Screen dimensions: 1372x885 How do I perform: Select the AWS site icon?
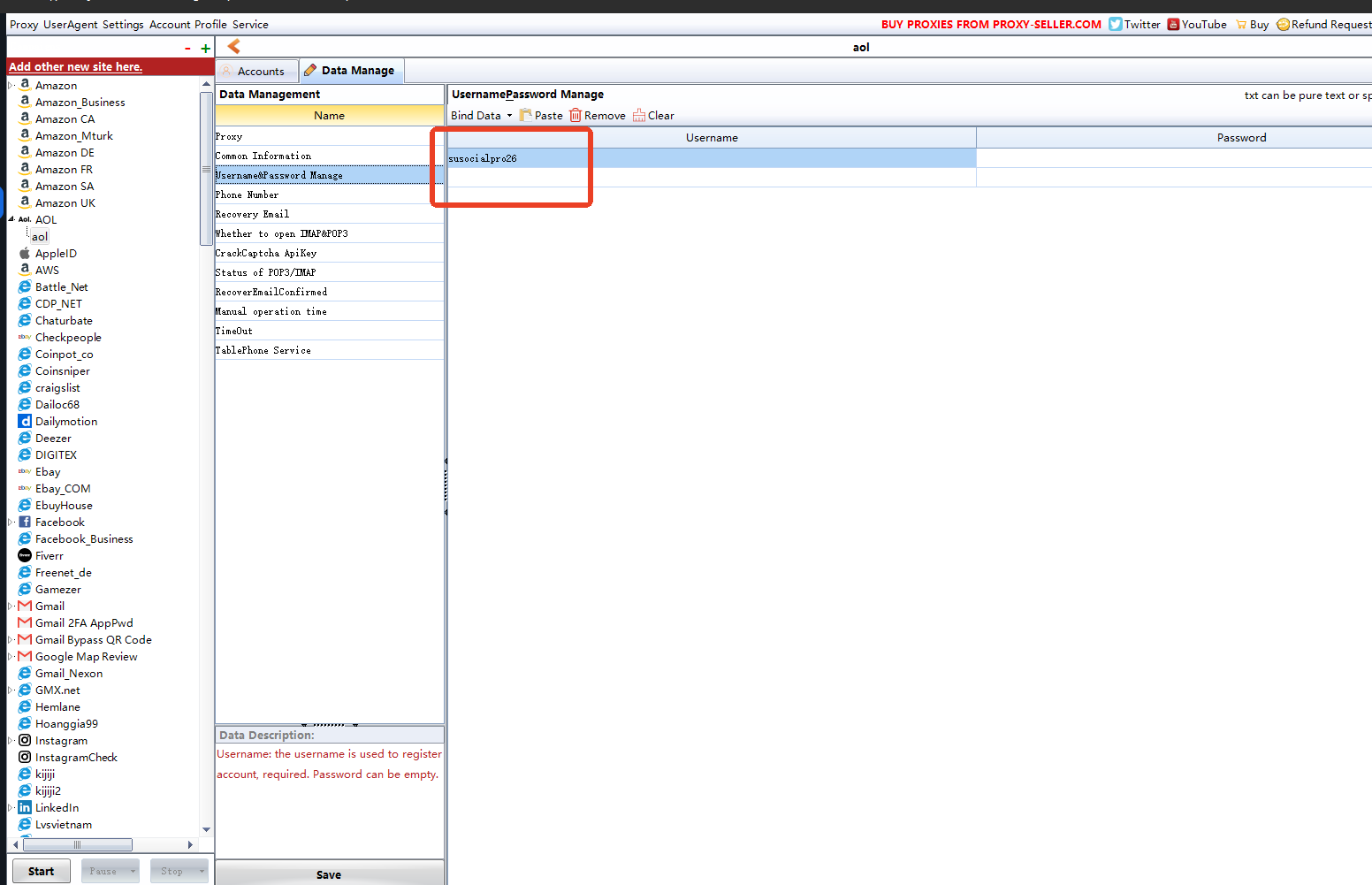[x=25, y=270]
